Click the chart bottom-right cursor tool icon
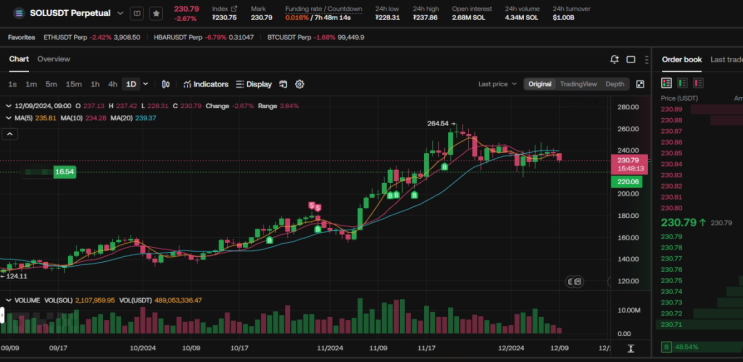This screenshot has width=743, height=362. (631, 349)
